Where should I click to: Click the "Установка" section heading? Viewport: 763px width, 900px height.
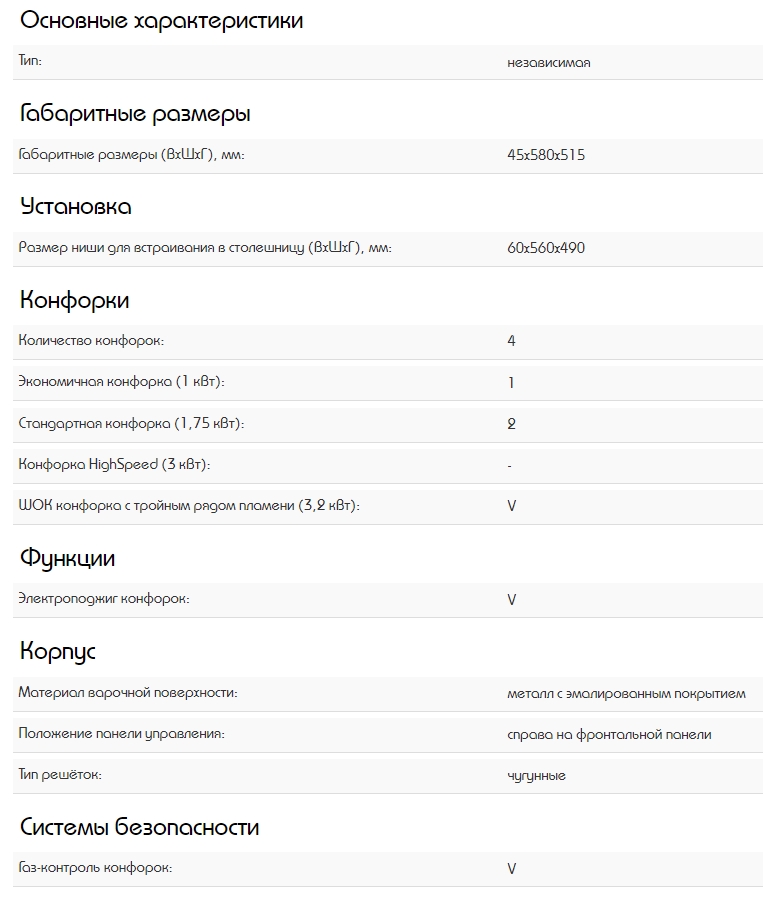click(76, 207)
